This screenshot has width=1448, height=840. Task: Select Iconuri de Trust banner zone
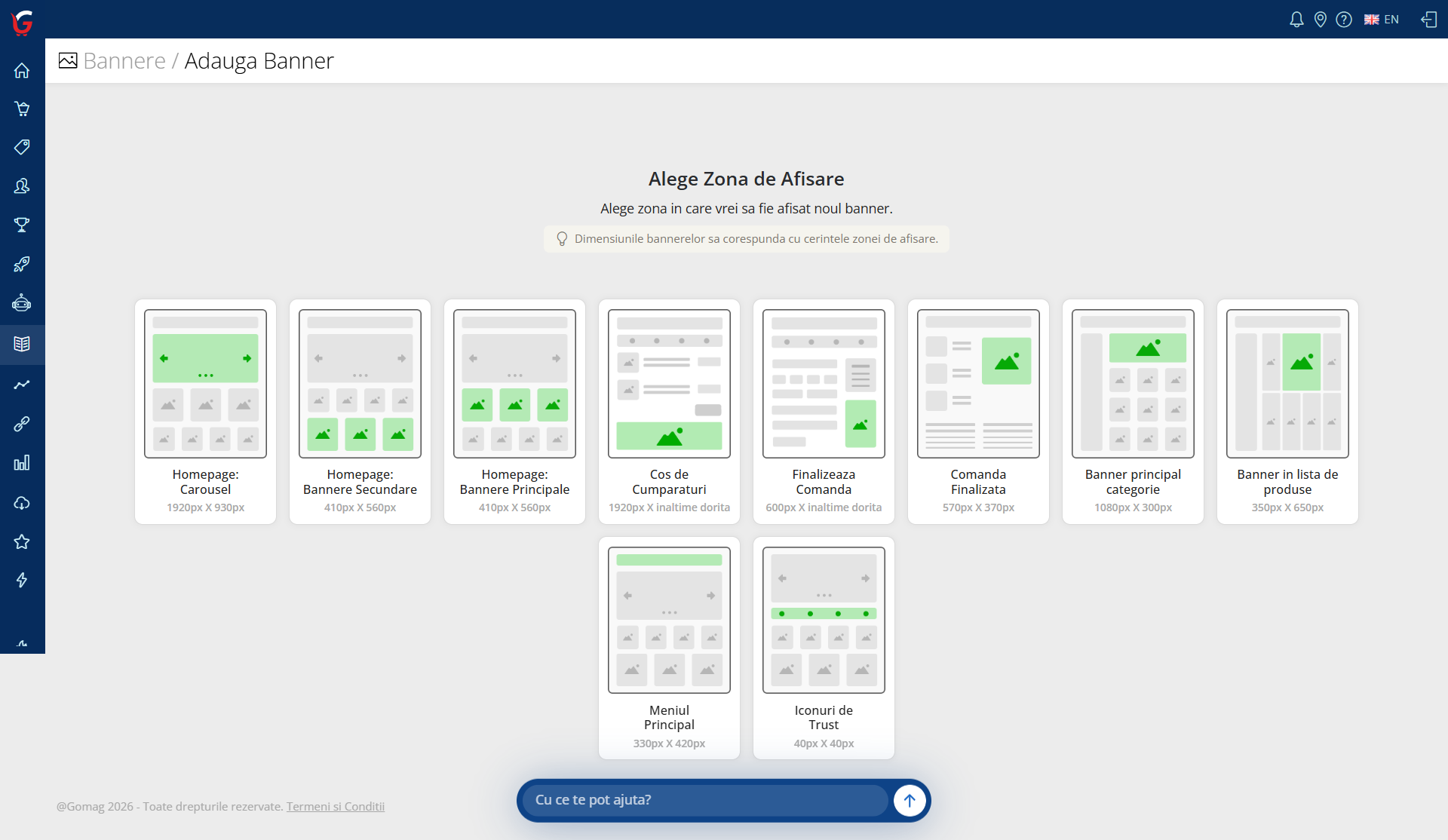click(824, 648)
